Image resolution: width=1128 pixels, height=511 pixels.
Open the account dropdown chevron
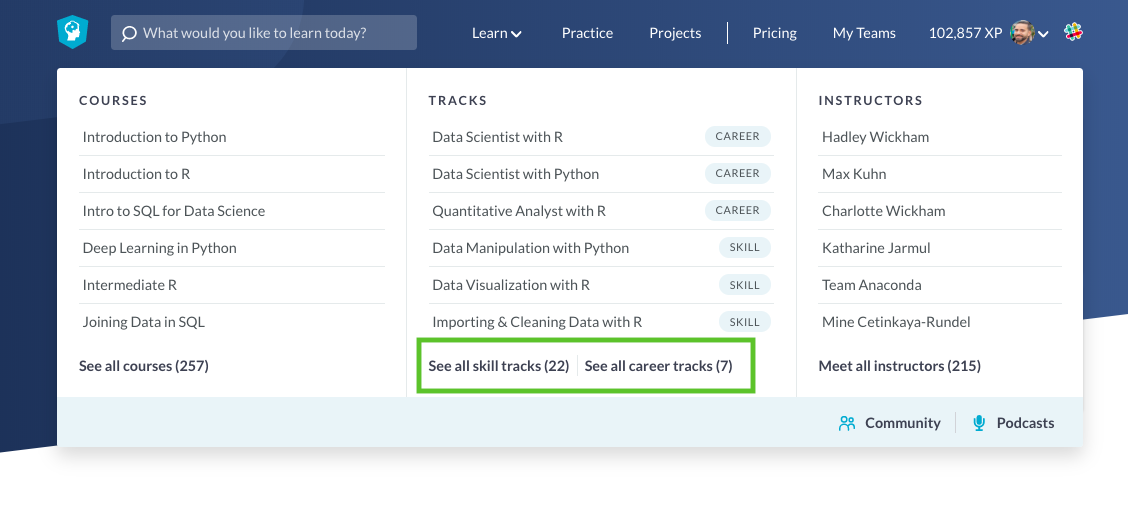[x=1044, y=34]
